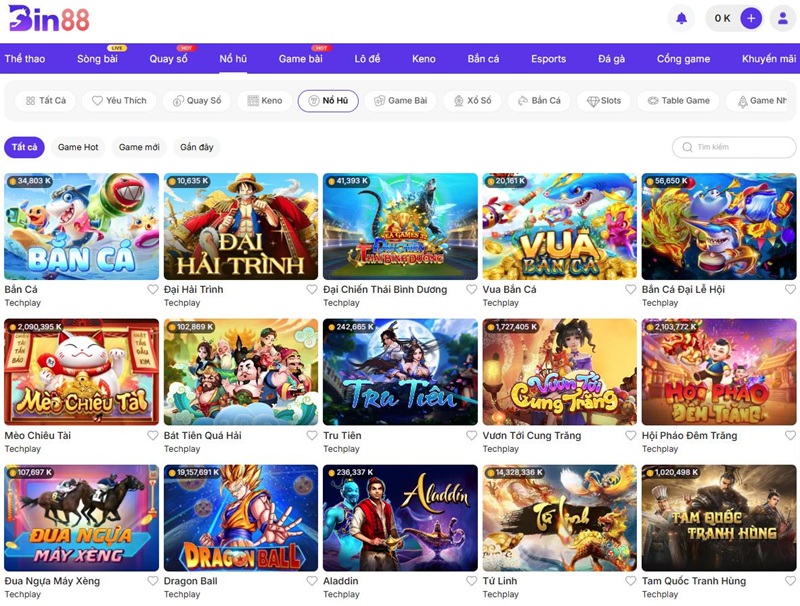Favorite the Bắn Cá game heart

point(153,289)
